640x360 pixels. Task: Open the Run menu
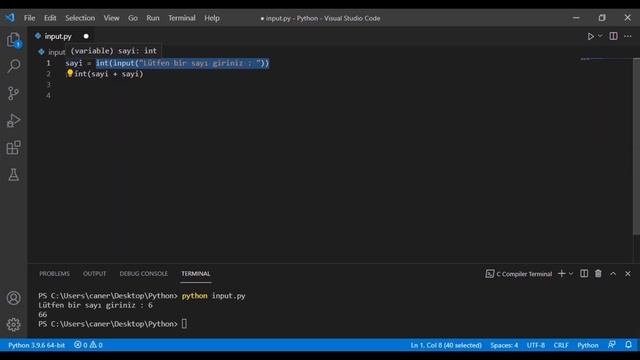153,18
